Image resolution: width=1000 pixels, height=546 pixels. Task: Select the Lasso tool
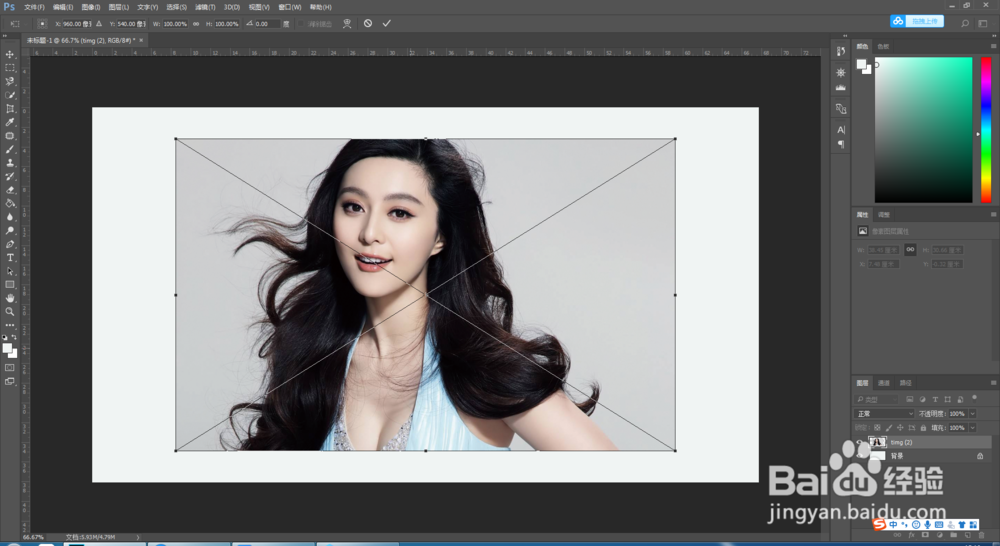(x=10, y=81)
